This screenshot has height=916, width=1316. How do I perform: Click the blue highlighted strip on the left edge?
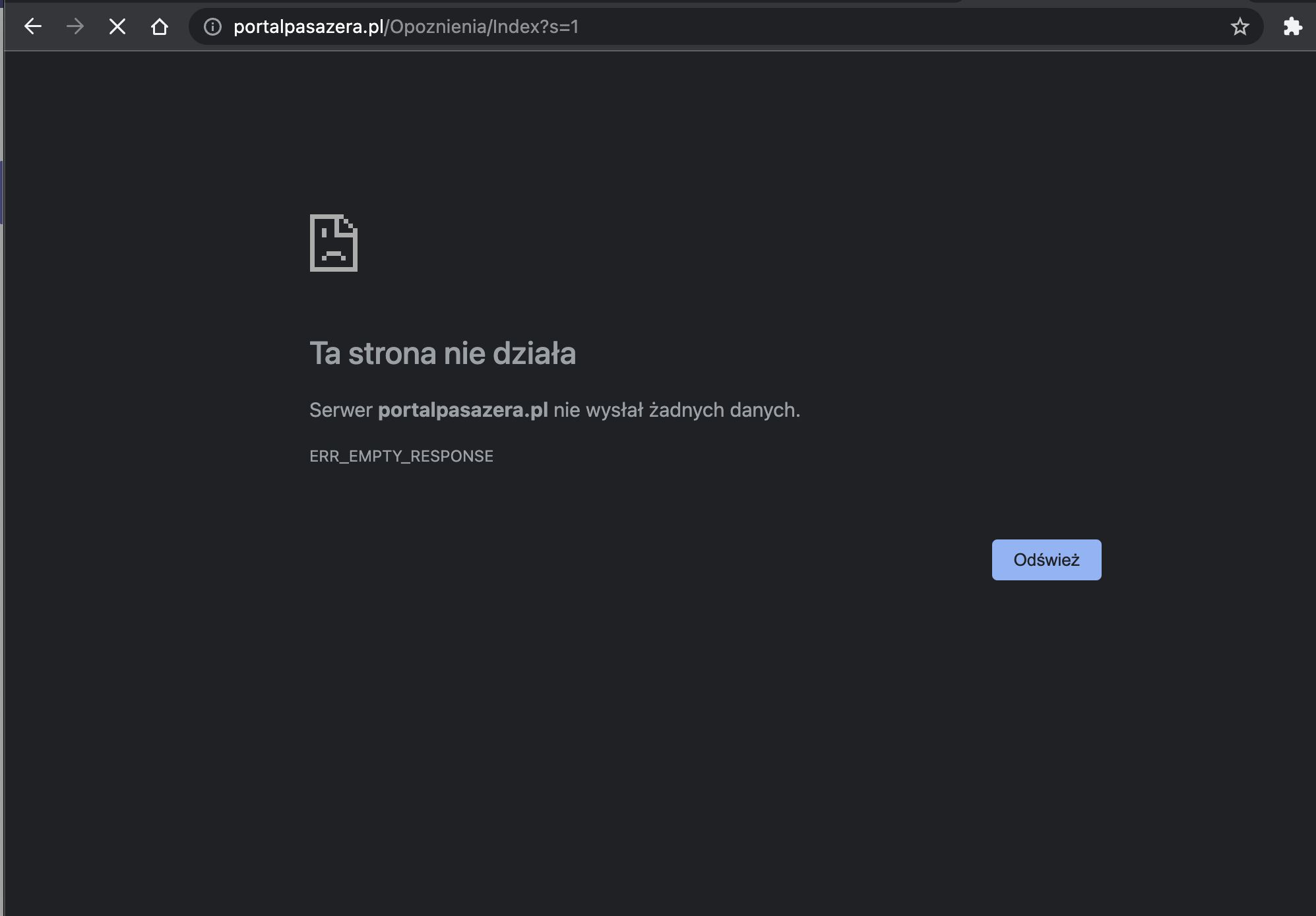pos(3,191)
